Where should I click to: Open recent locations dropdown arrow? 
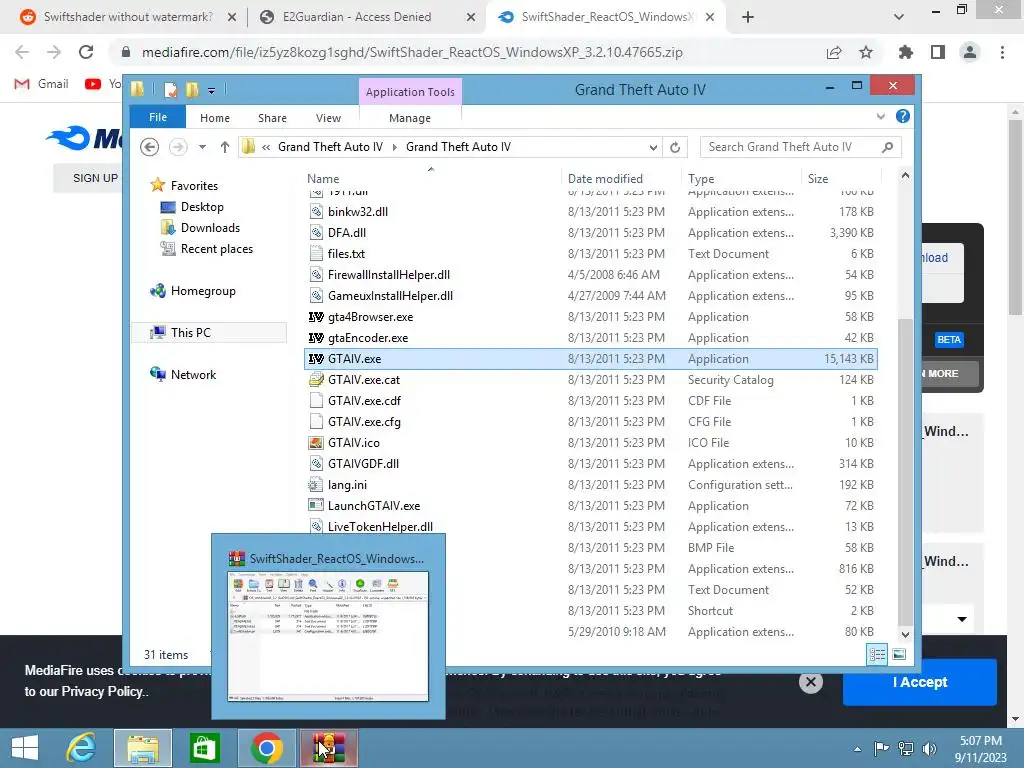[202, 147]
